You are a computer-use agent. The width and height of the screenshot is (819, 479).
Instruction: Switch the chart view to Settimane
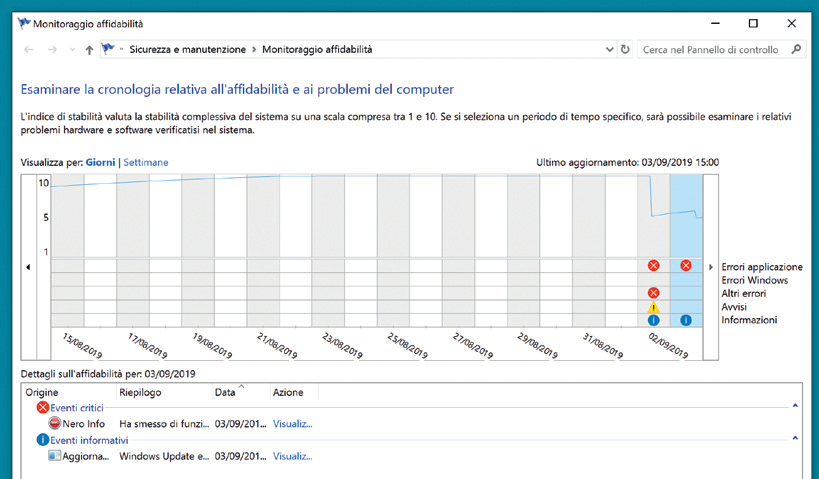click(146, 162)
